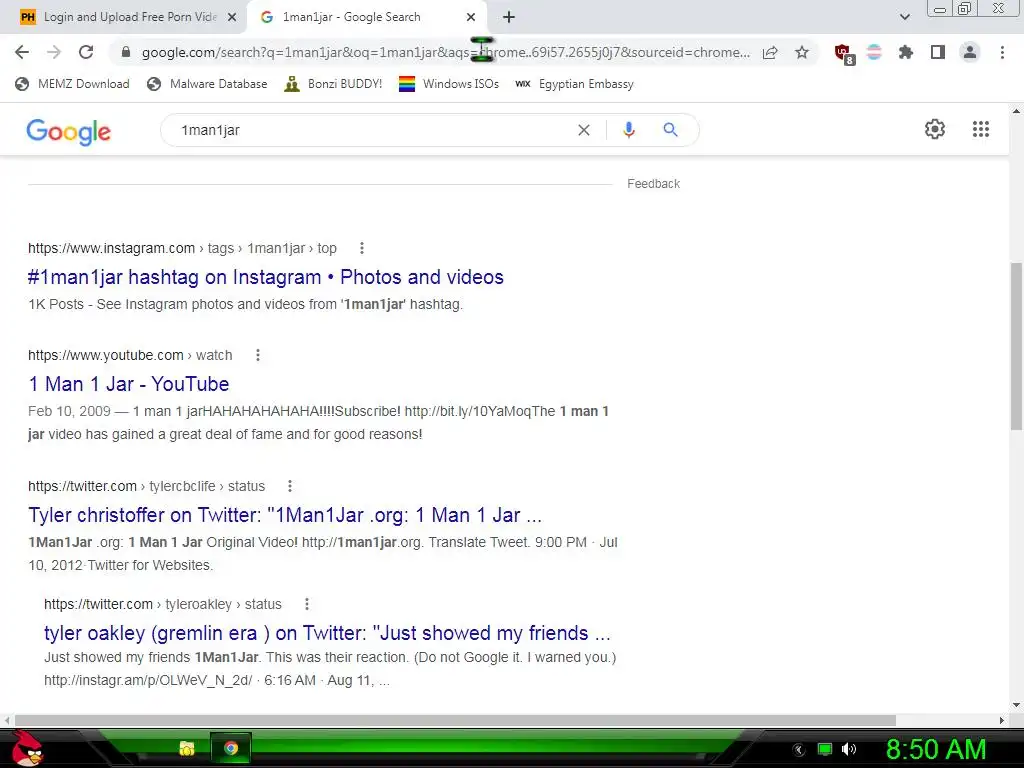
Task: Open the Tyler christoffer on Twitter result
Action: (285, 515)
